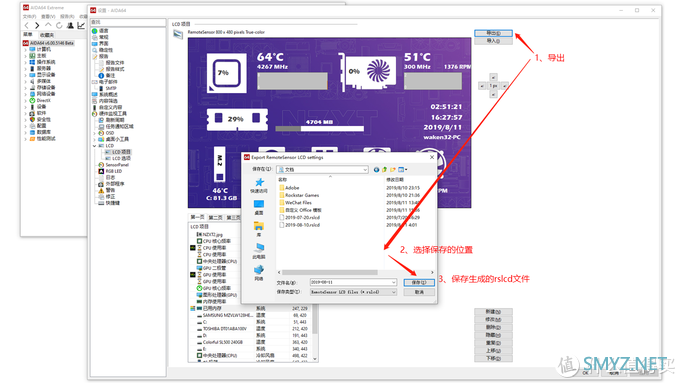Expand 桌面小工具 node in settings tree
Screen dimensions: 680x383
95,139
